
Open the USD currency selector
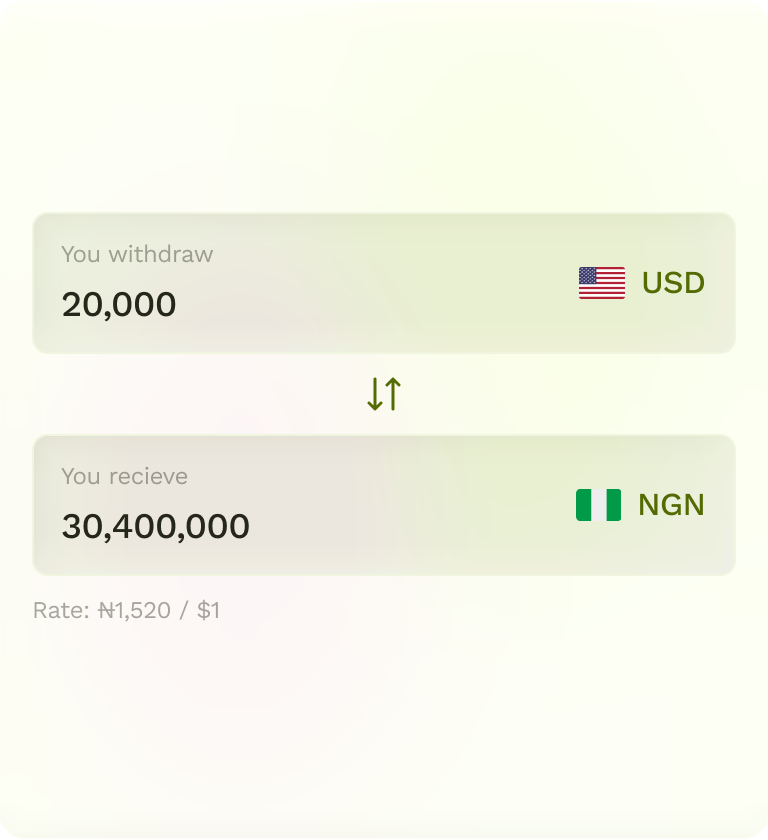coord(641,283)
